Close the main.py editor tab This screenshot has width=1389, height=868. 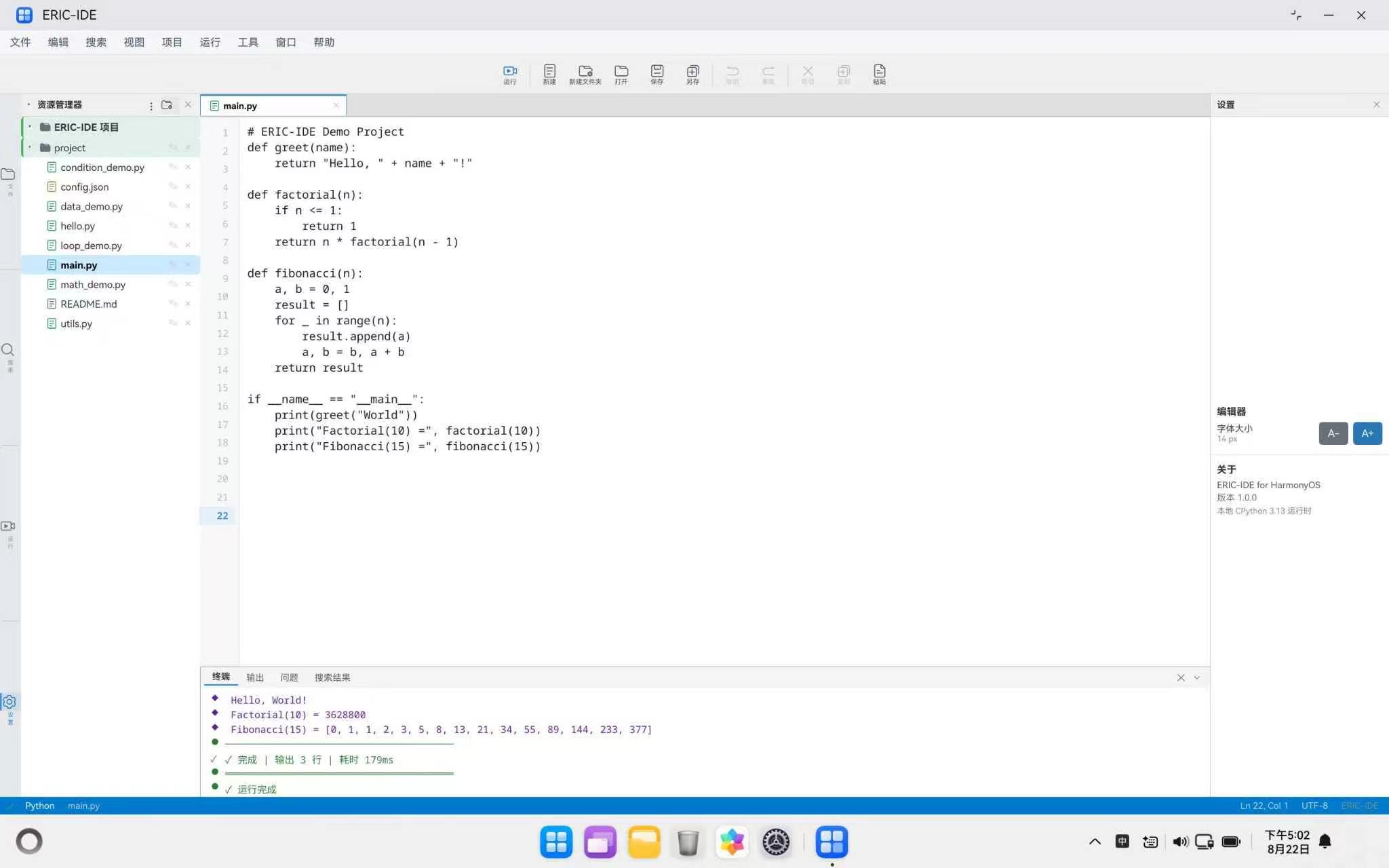(336, 105)
